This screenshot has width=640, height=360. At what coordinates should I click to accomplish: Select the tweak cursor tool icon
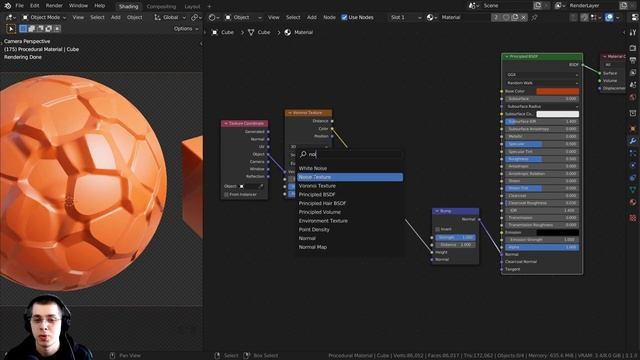(11, 29)
